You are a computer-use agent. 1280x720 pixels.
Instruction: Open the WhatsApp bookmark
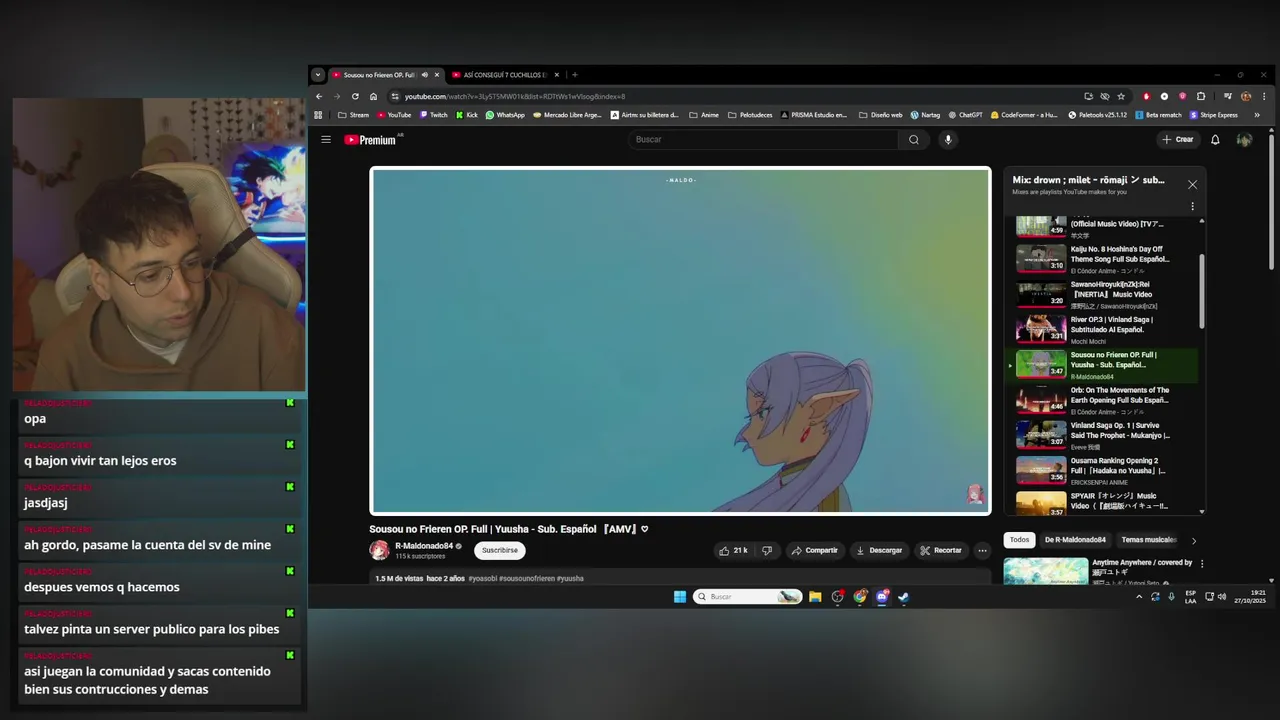click(505, 115)
